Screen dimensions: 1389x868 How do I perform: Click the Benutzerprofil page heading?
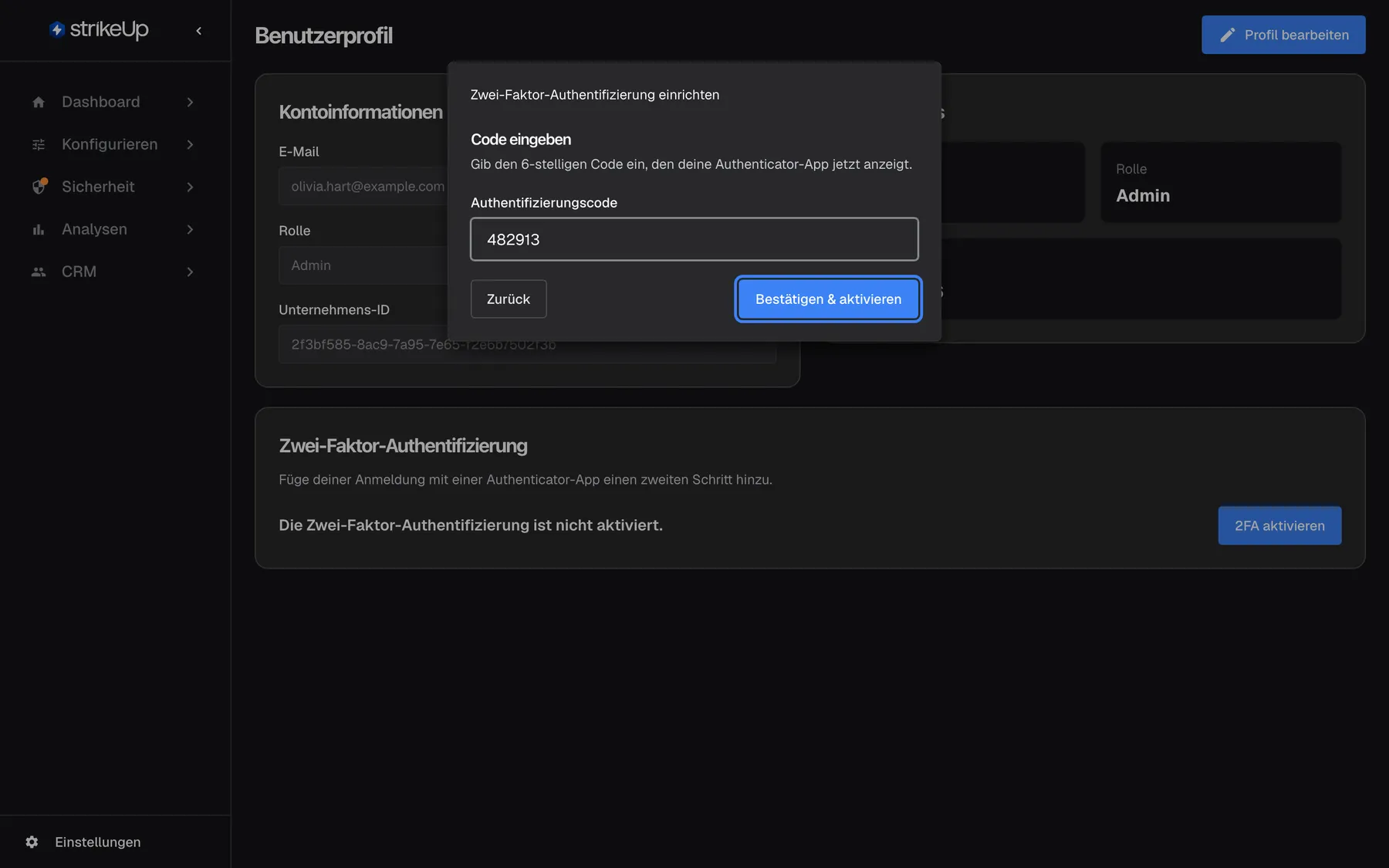pyautogui.click(x=323, y=35)
